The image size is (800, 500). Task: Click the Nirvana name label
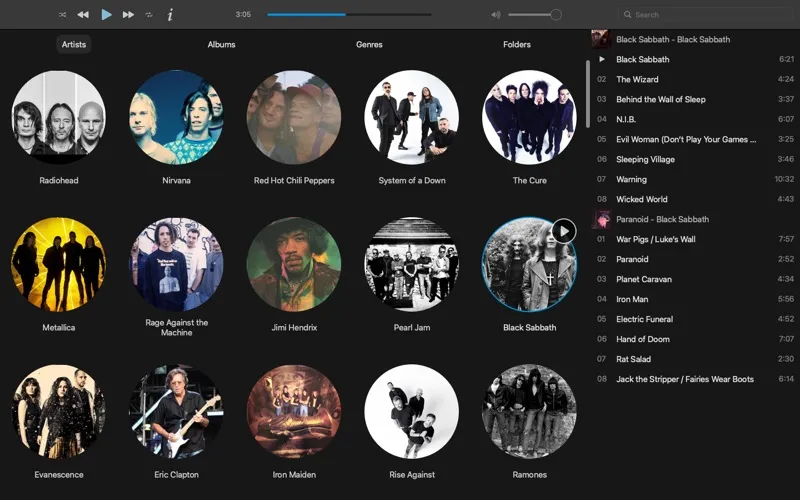coord(177,181)
